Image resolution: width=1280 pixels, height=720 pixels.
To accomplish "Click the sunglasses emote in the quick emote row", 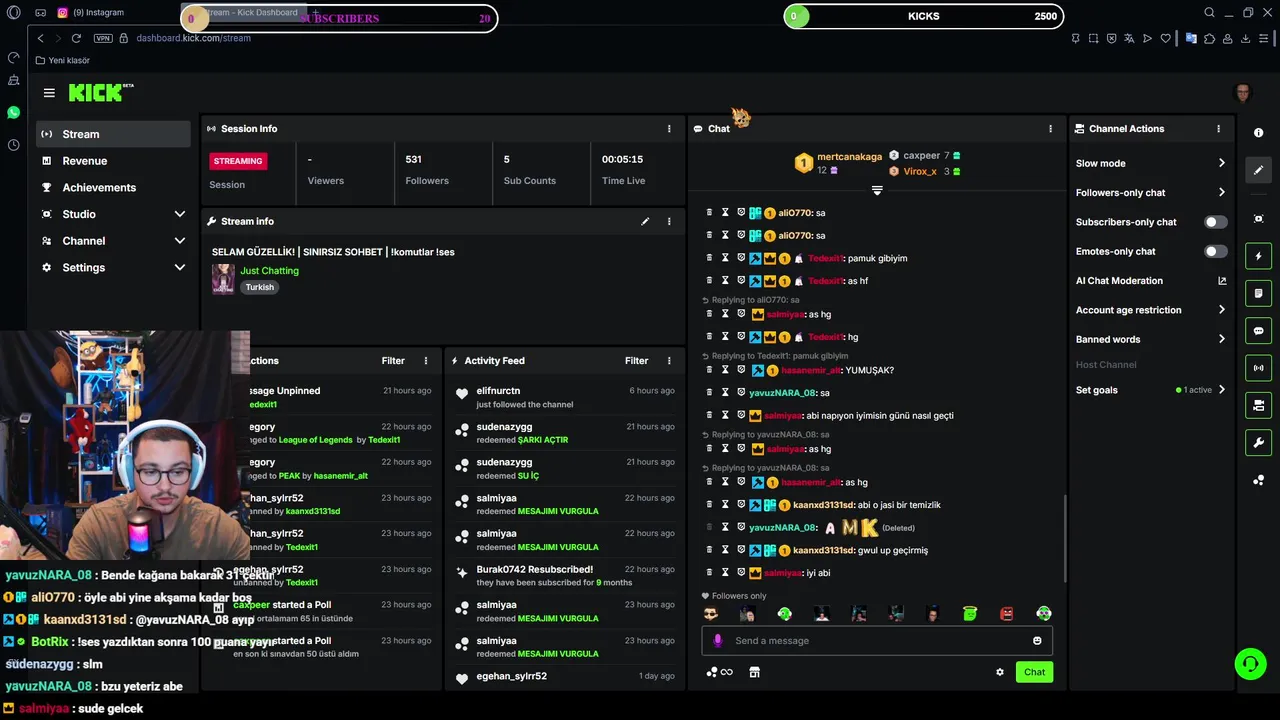I will [x=711, y=614].
